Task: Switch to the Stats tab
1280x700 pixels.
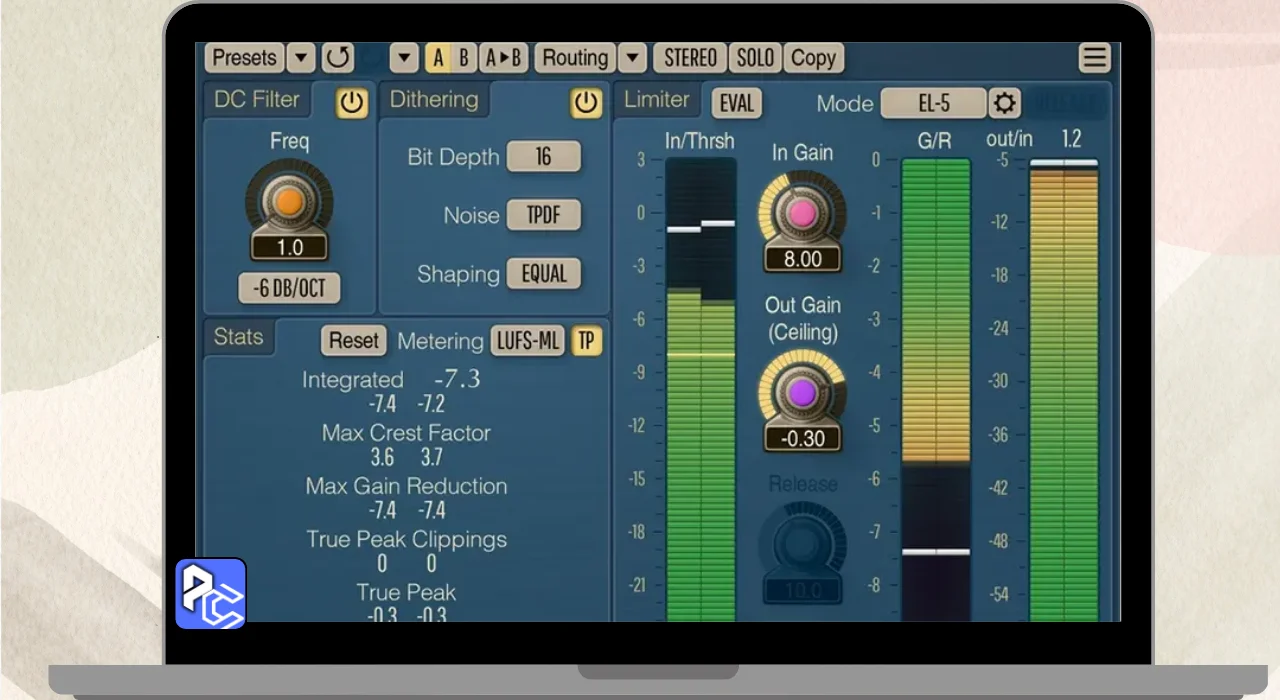Action: 238,337
